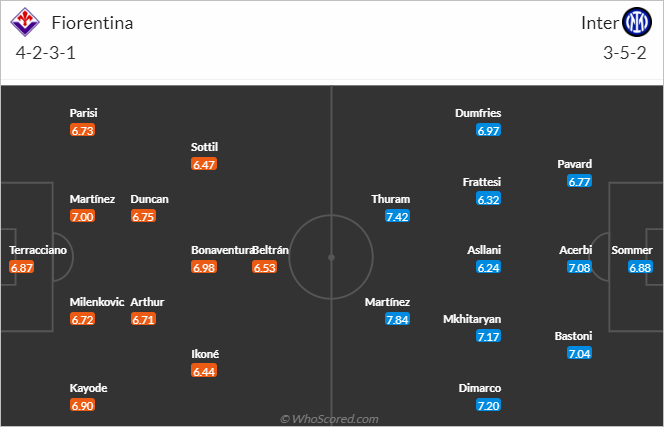Viewport: 664px width, 427px height.
Task: Select player Bonaventura on the pitch
Action: 222,250
